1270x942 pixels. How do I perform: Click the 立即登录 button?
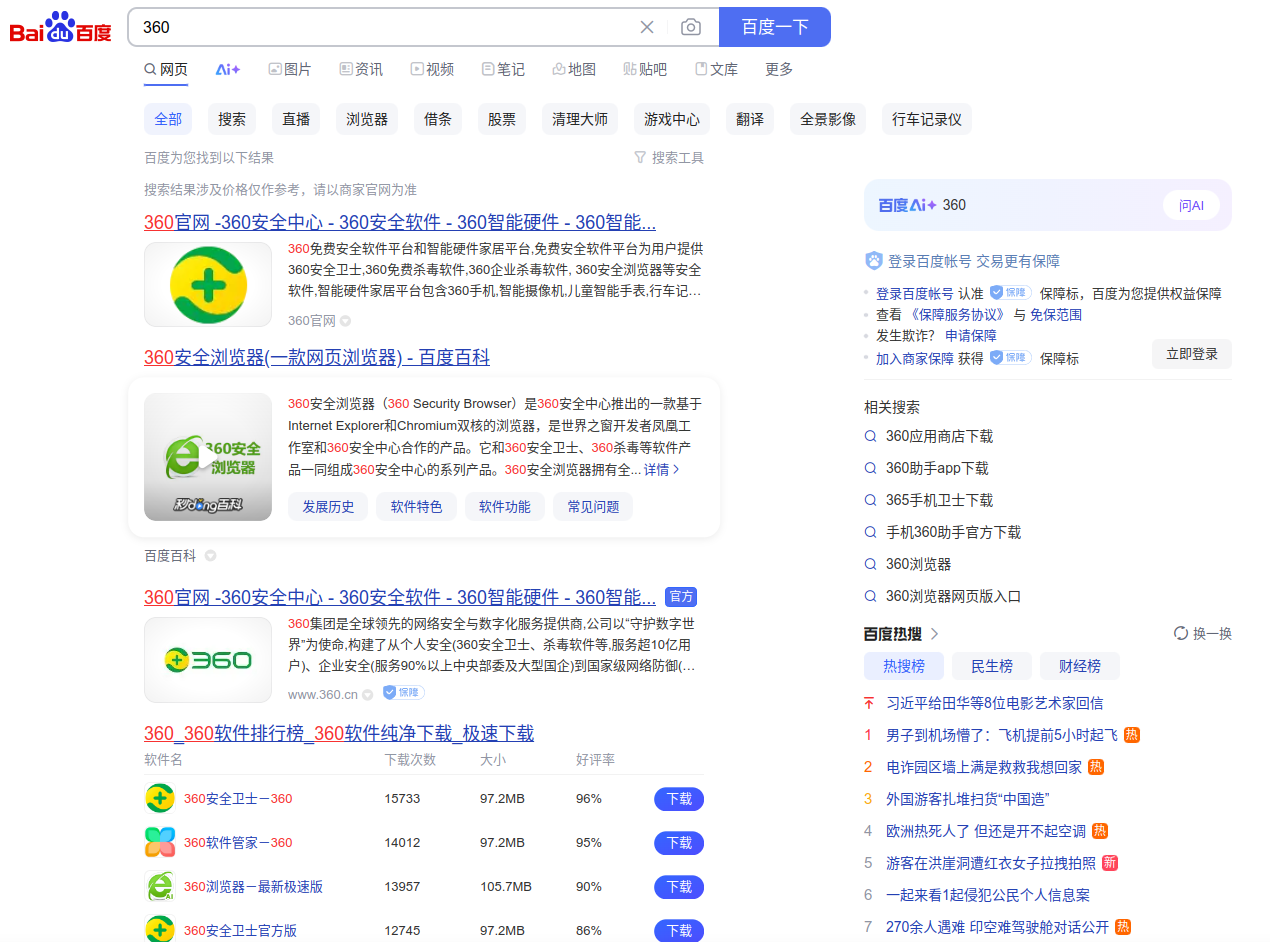click(1192, 354)
